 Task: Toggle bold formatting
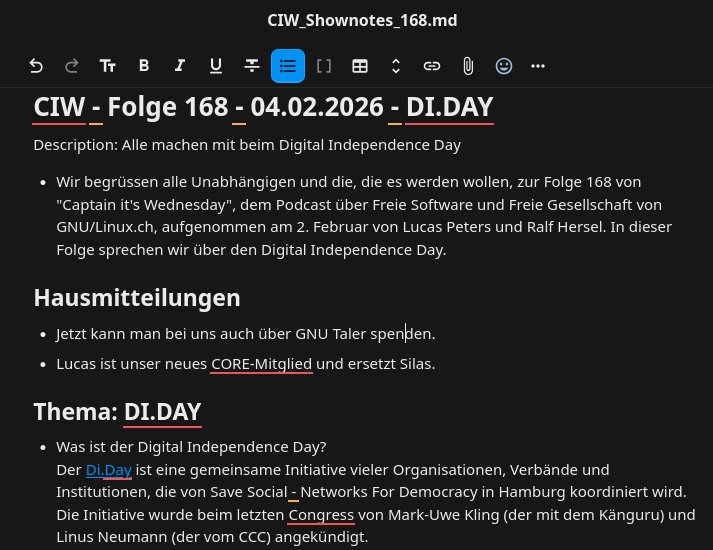[144, 66]
